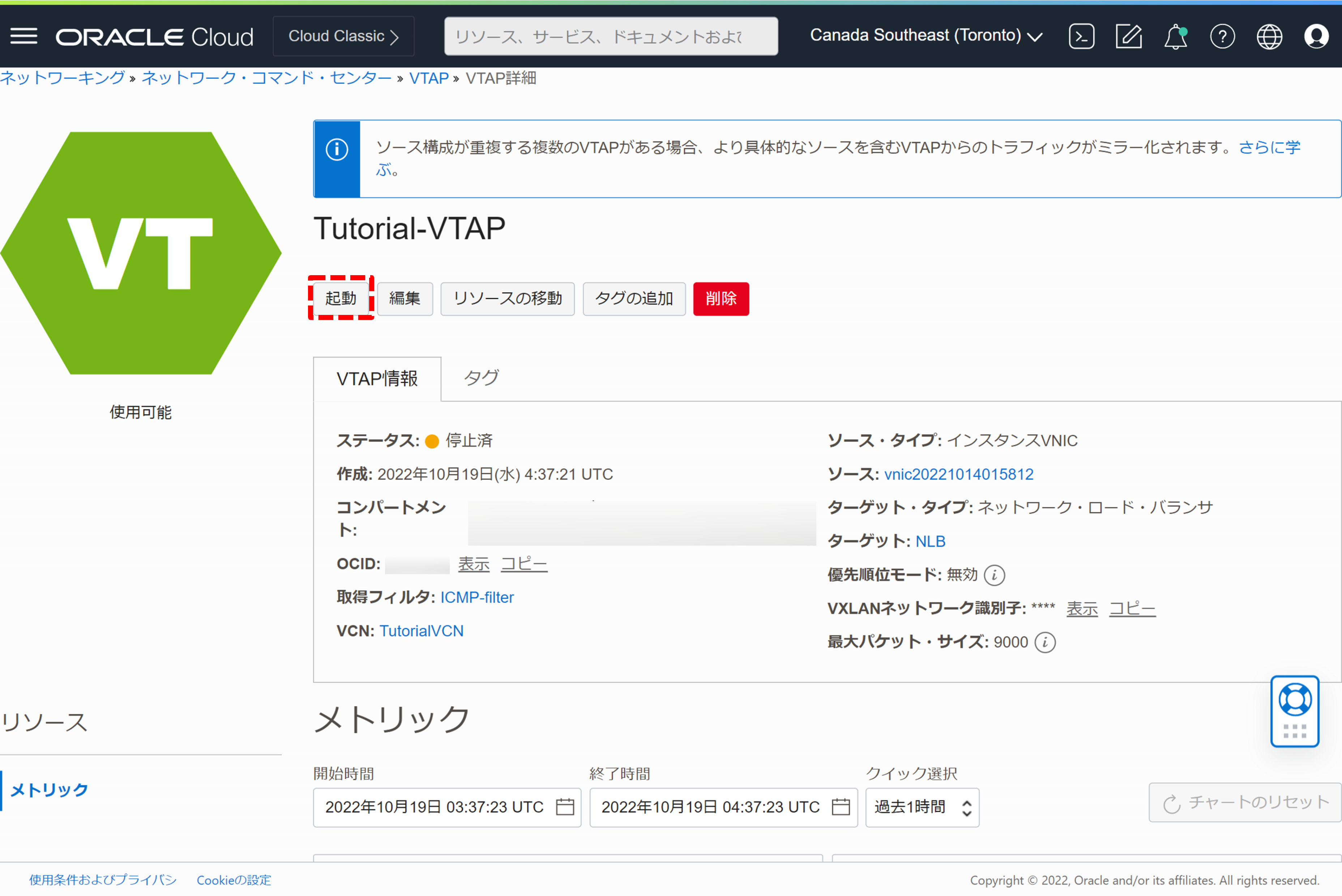Click the Oracle Cloud logo
The image size is (1342, 896).
pos(154,37)
